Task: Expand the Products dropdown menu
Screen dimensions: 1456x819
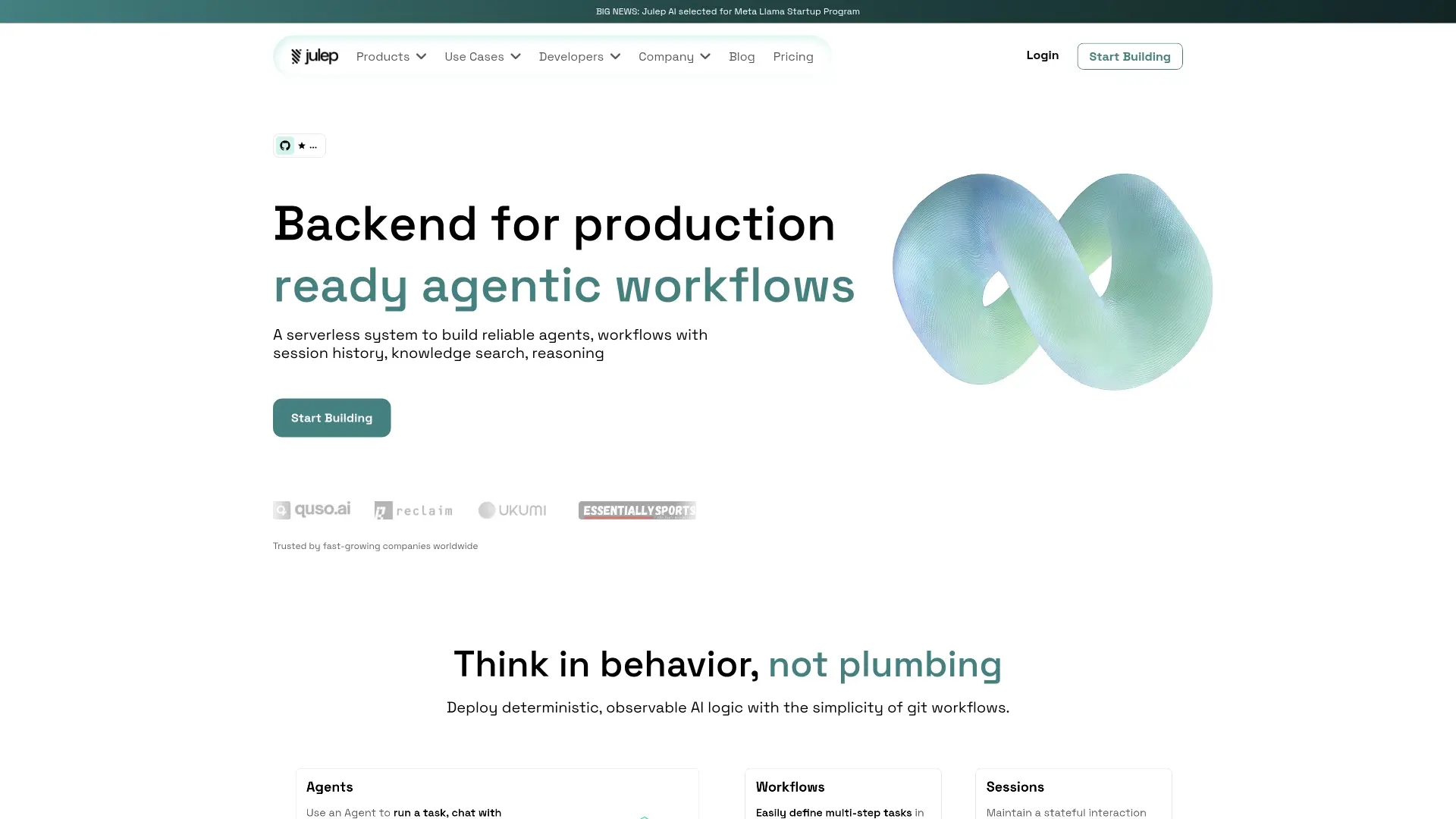Action: pos(391,57)
